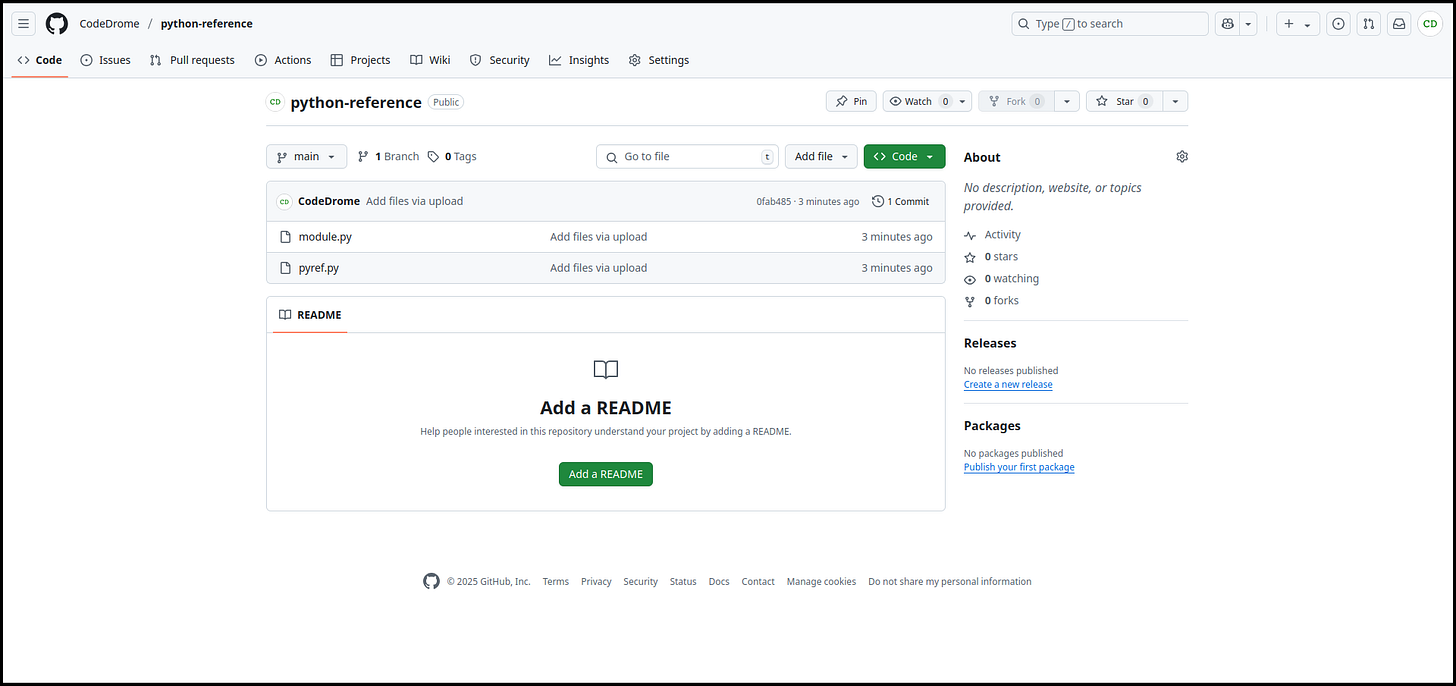Click the 0 Tags link
Viewport: 1456px width, 686px height.
(x=452, y=156)
